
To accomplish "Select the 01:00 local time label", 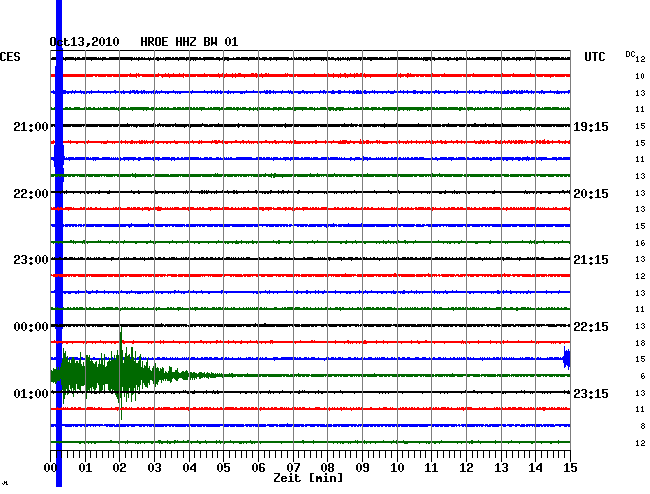I will point(31,393).
